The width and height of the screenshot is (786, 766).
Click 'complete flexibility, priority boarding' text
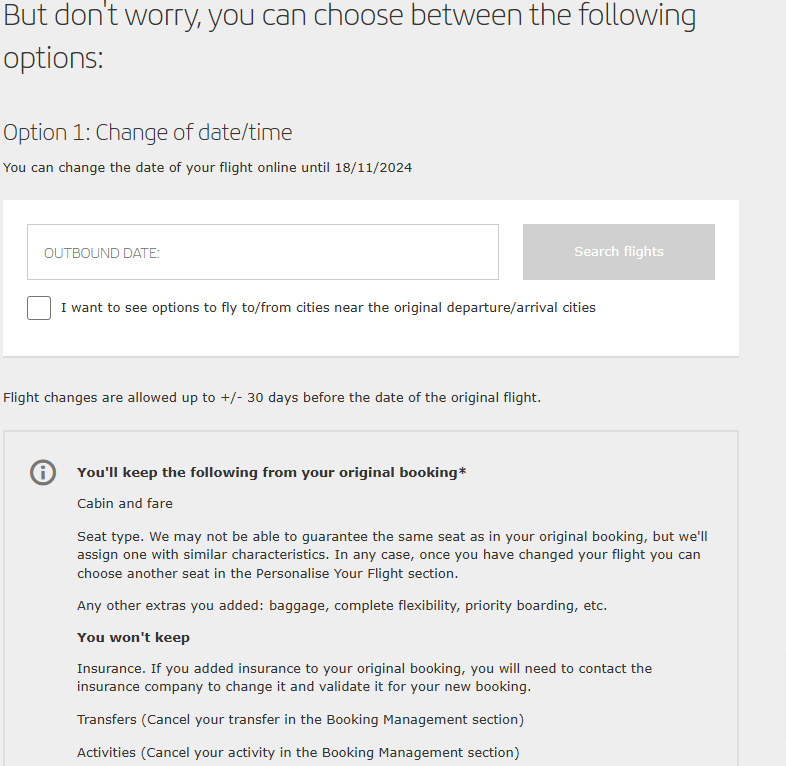(x=454, y=606)
